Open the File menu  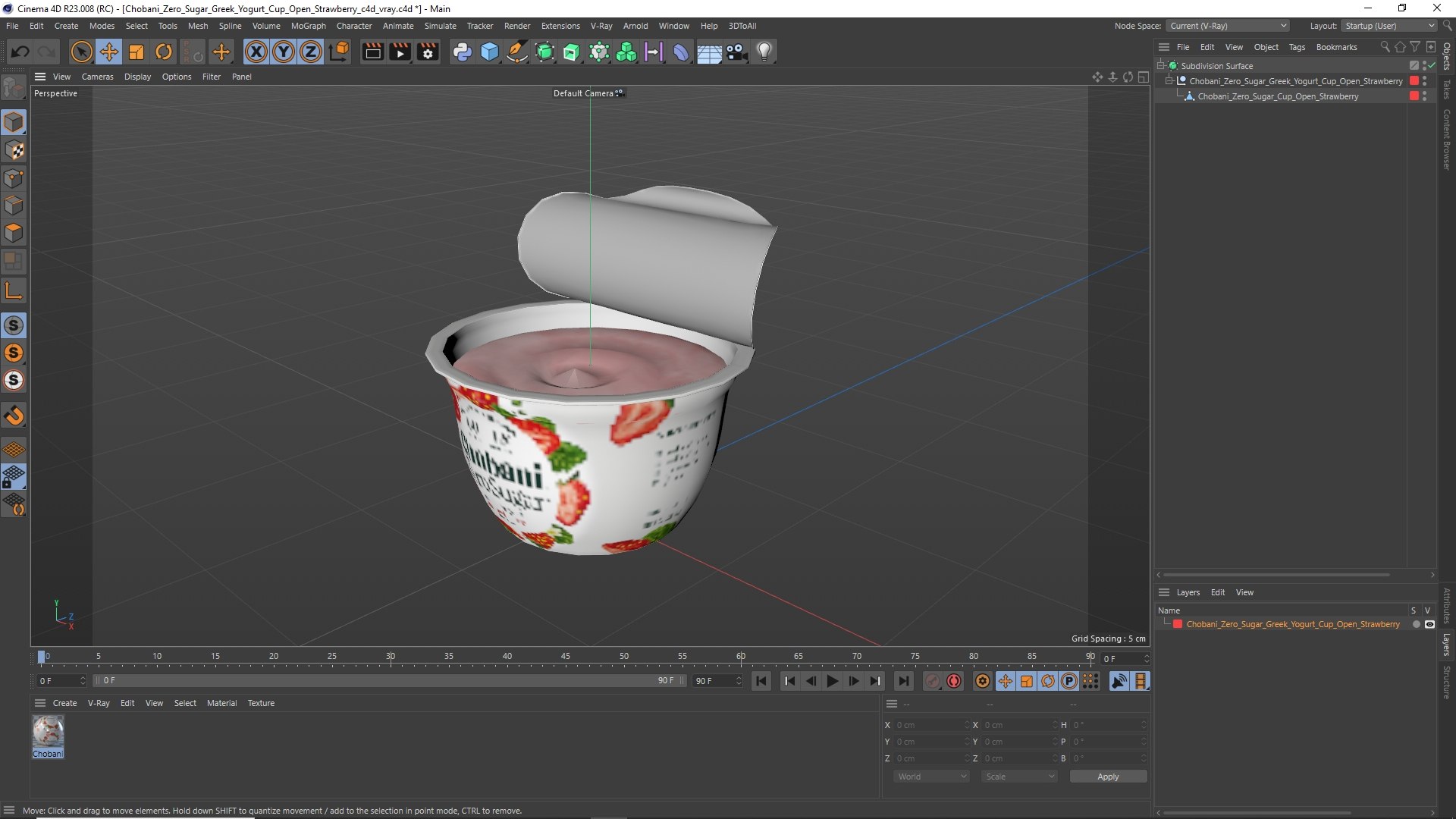12,26
